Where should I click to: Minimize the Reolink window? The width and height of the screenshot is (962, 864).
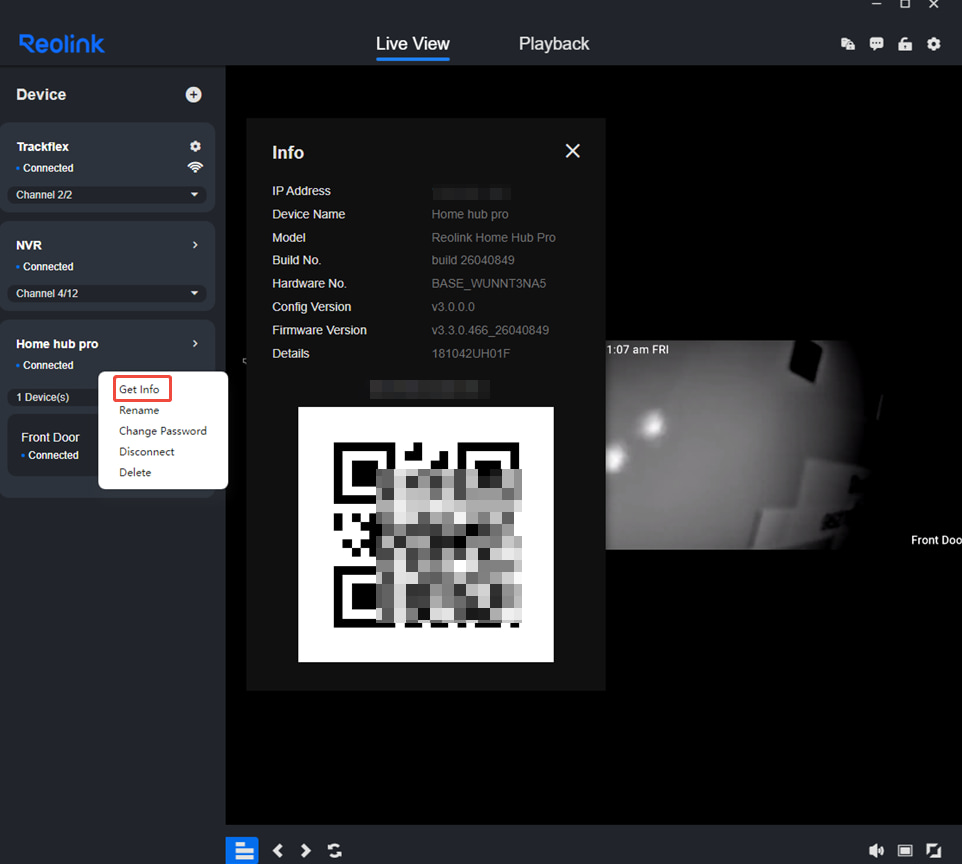tap(877, 4)
